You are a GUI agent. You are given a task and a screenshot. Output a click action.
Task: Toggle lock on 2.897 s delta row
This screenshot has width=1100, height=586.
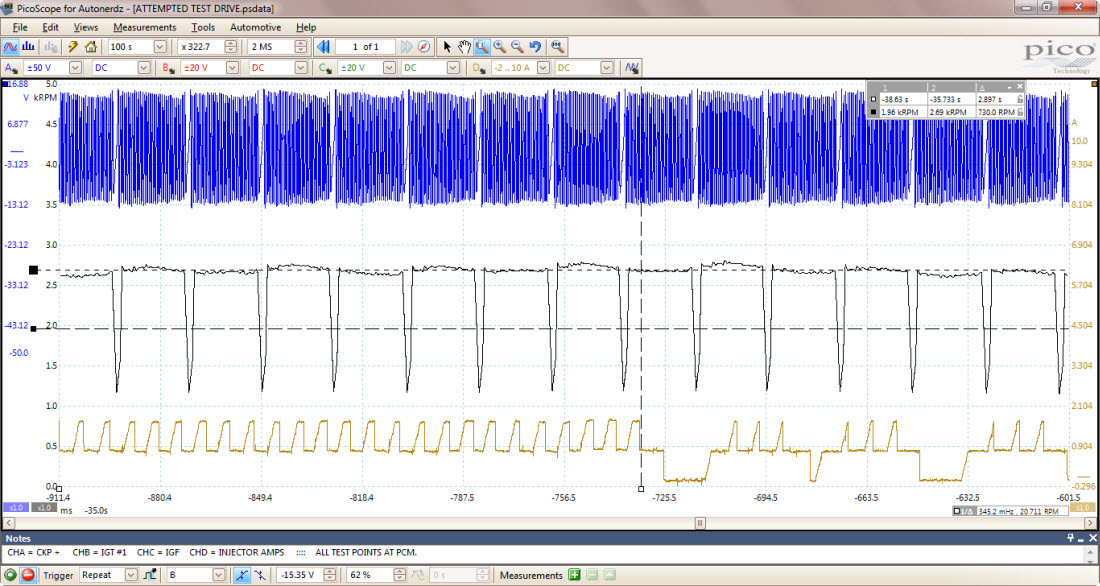point(1020,100)
